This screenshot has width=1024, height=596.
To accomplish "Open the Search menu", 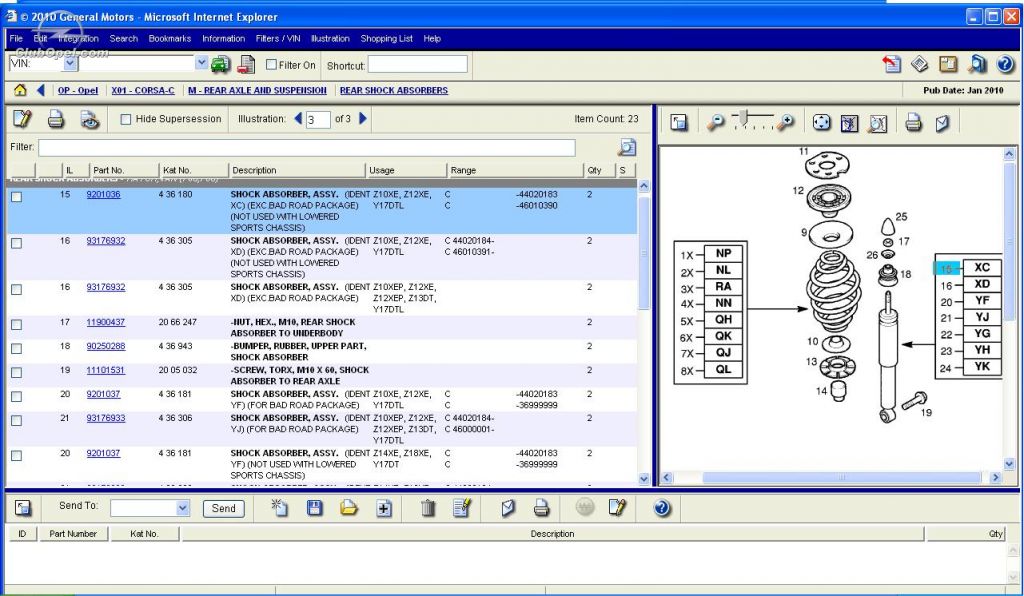I will point(123,39).
